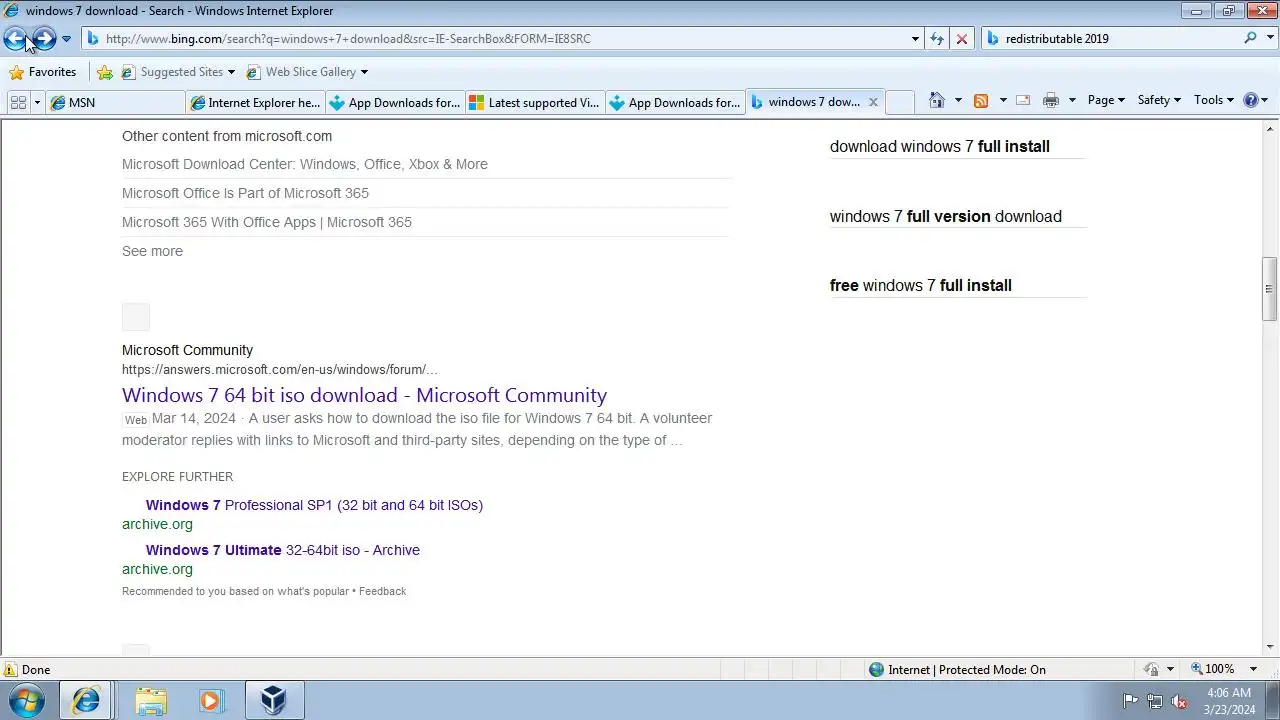Open Windows 7 64 bit iso download result
This screenshot has height=720, width=1280.
tap(364, 395)
